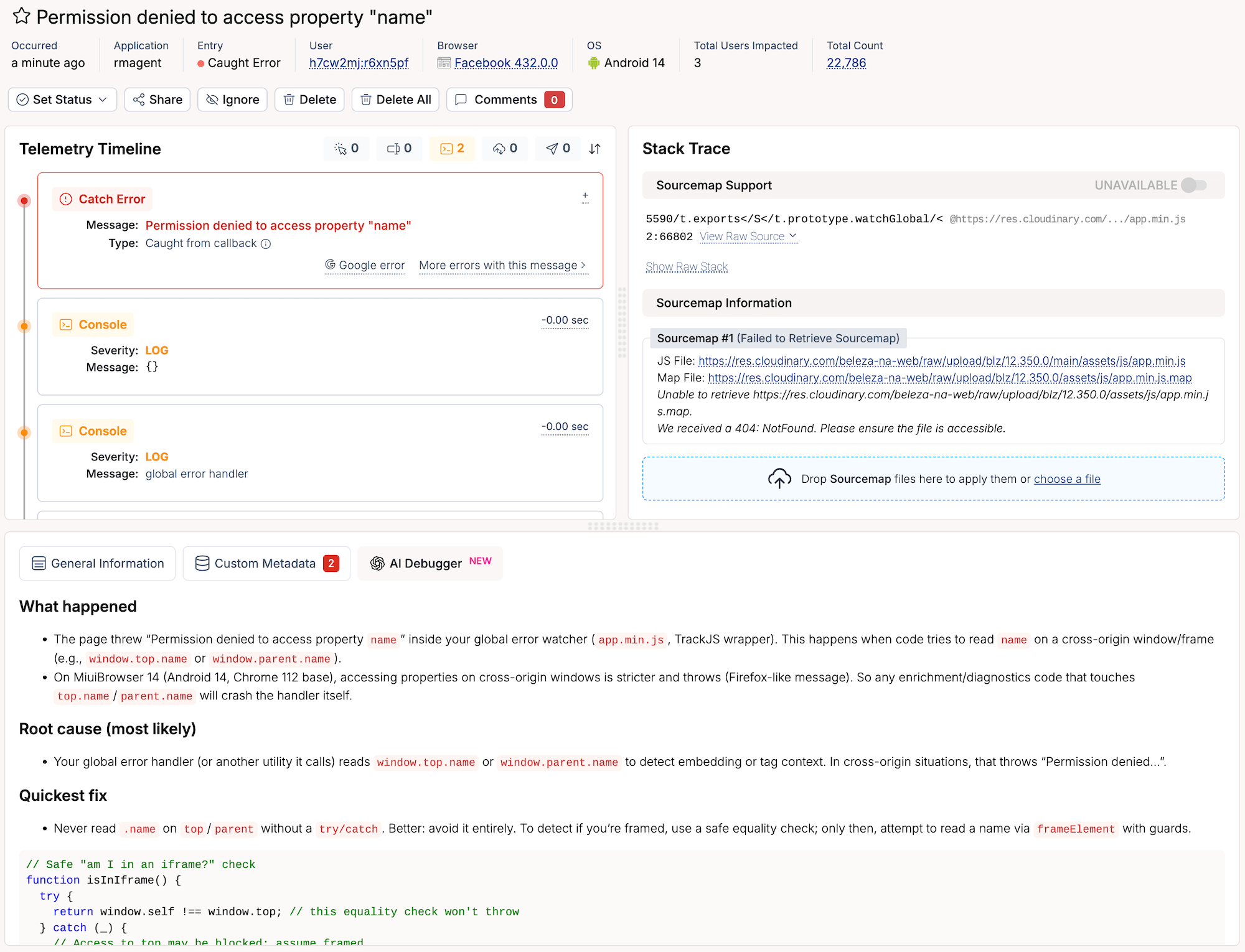Click the rmagent application value
1245x952 pixels.
138,63
